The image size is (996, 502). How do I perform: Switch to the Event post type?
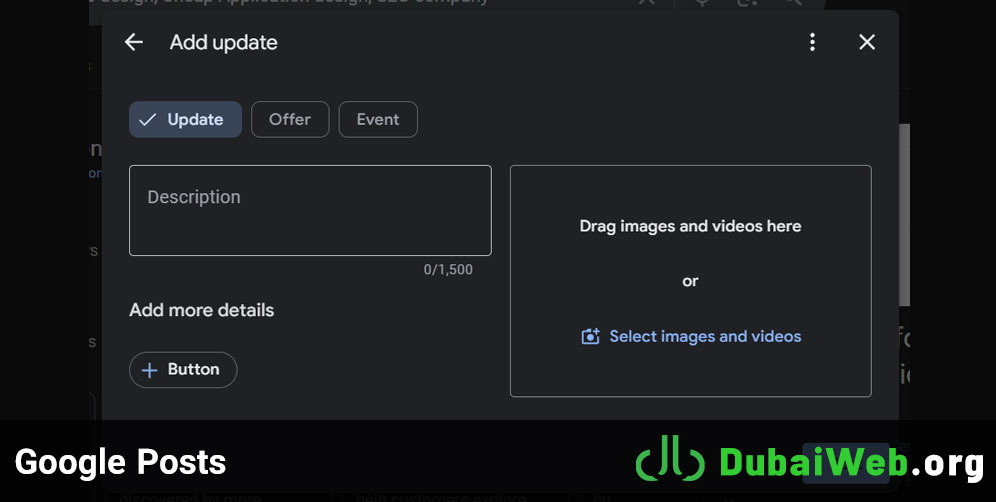378,119
